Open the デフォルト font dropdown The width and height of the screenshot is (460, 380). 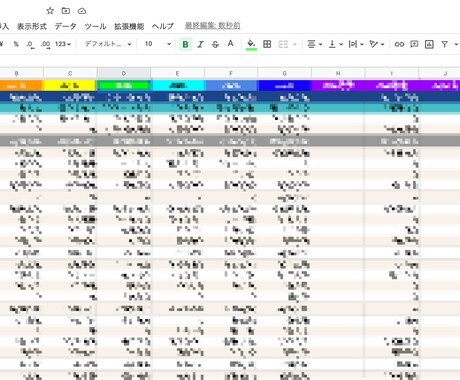coord(108,44)
